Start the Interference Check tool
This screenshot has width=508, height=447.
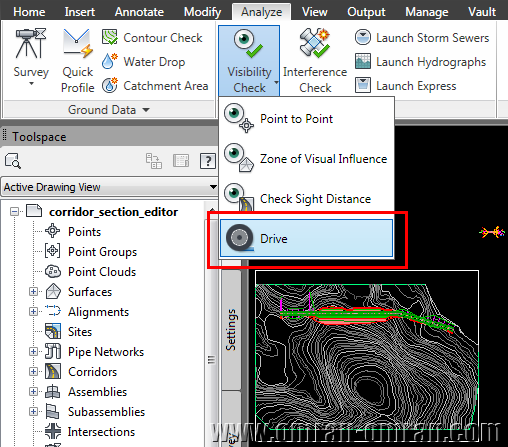315,61
